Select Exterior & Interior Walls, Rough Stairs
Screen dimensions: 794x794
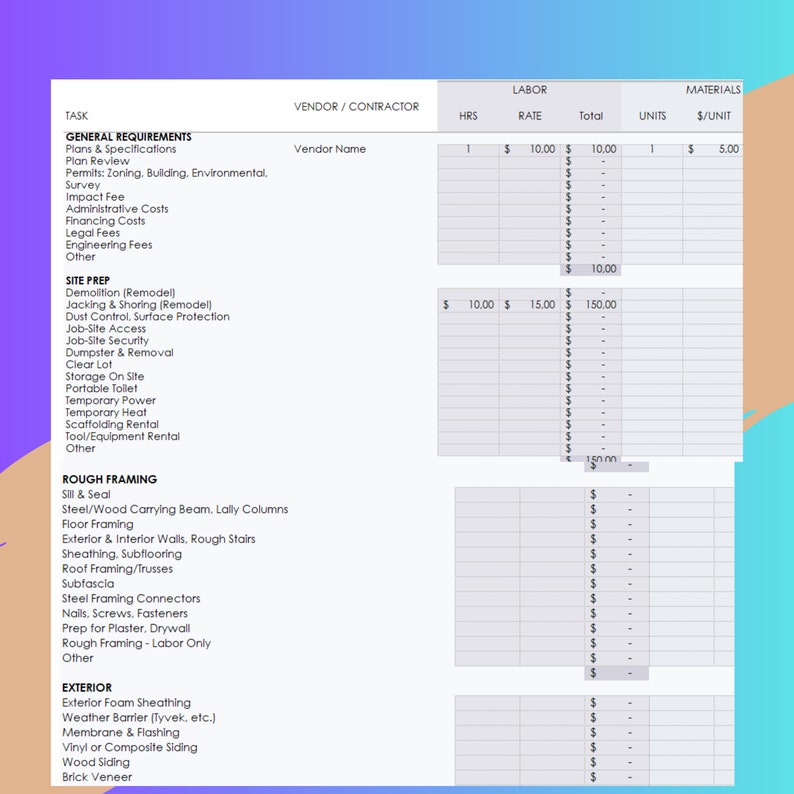[x=158, y=539]
